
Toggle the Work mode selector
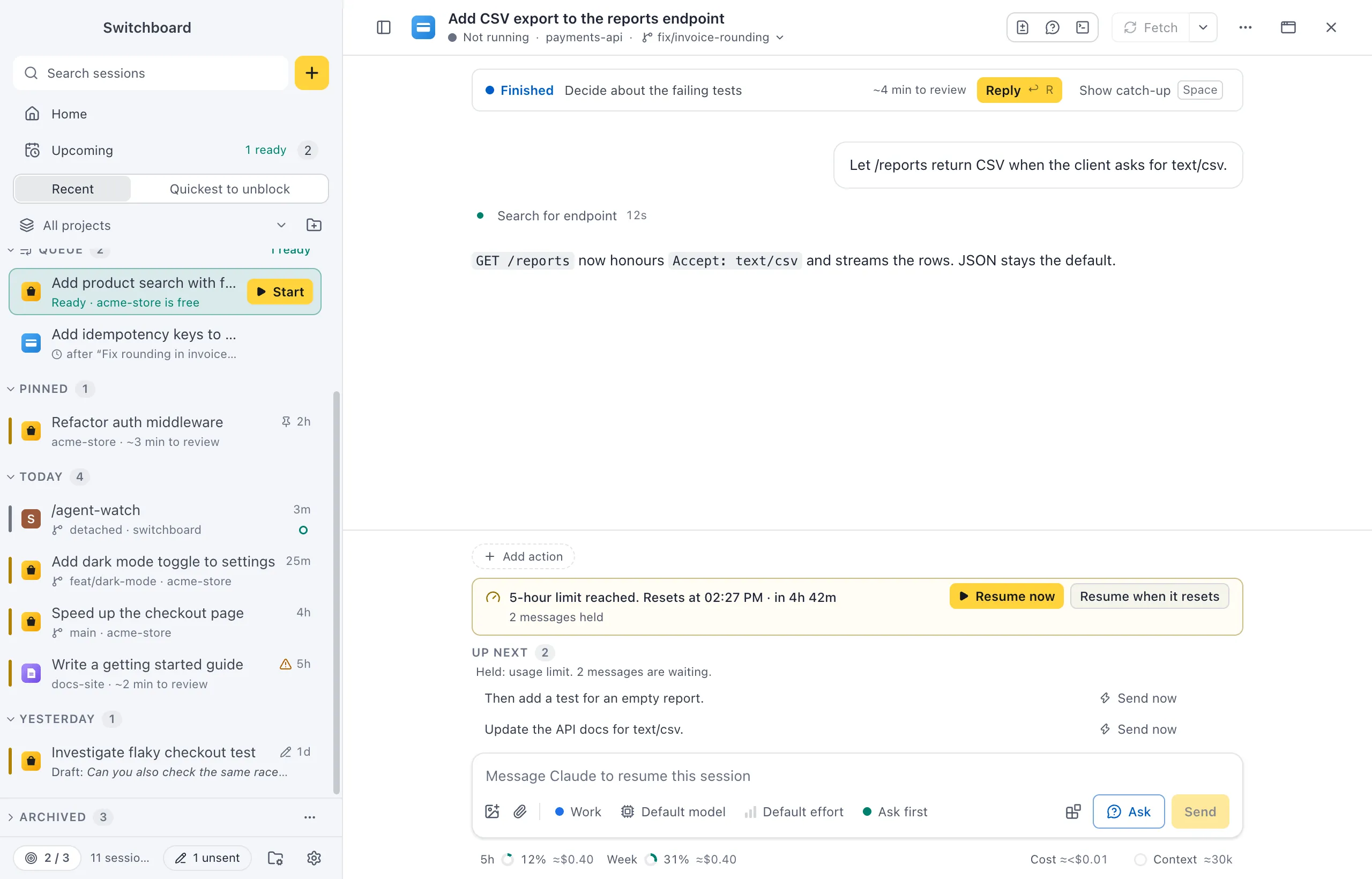(578, 811)
